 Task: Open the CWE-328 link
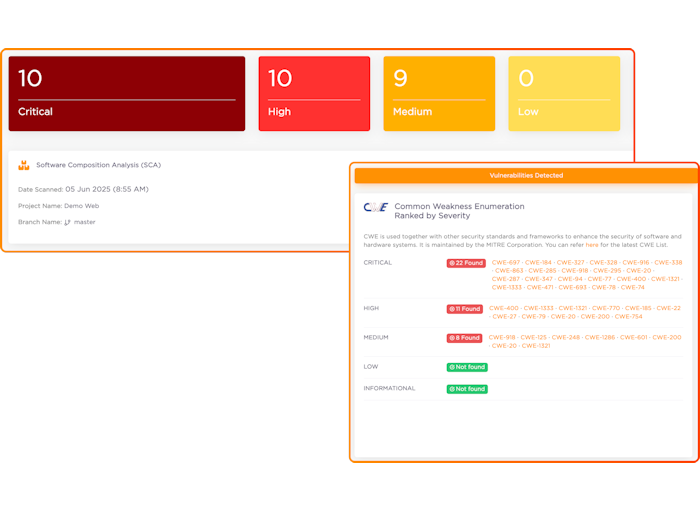point(604,262)
